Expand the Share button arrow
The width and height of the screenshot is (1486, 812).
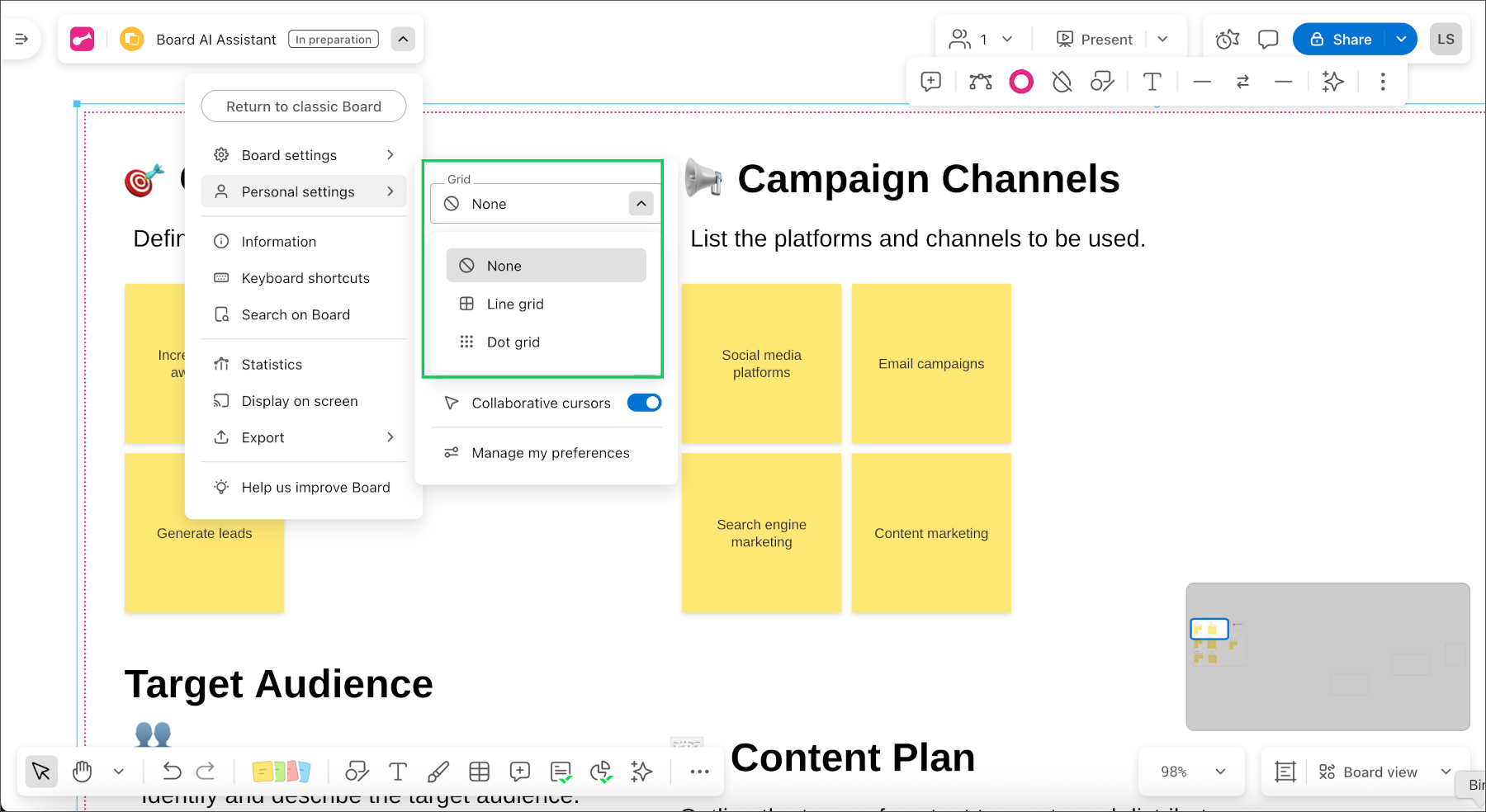(x=1401, y=39)
